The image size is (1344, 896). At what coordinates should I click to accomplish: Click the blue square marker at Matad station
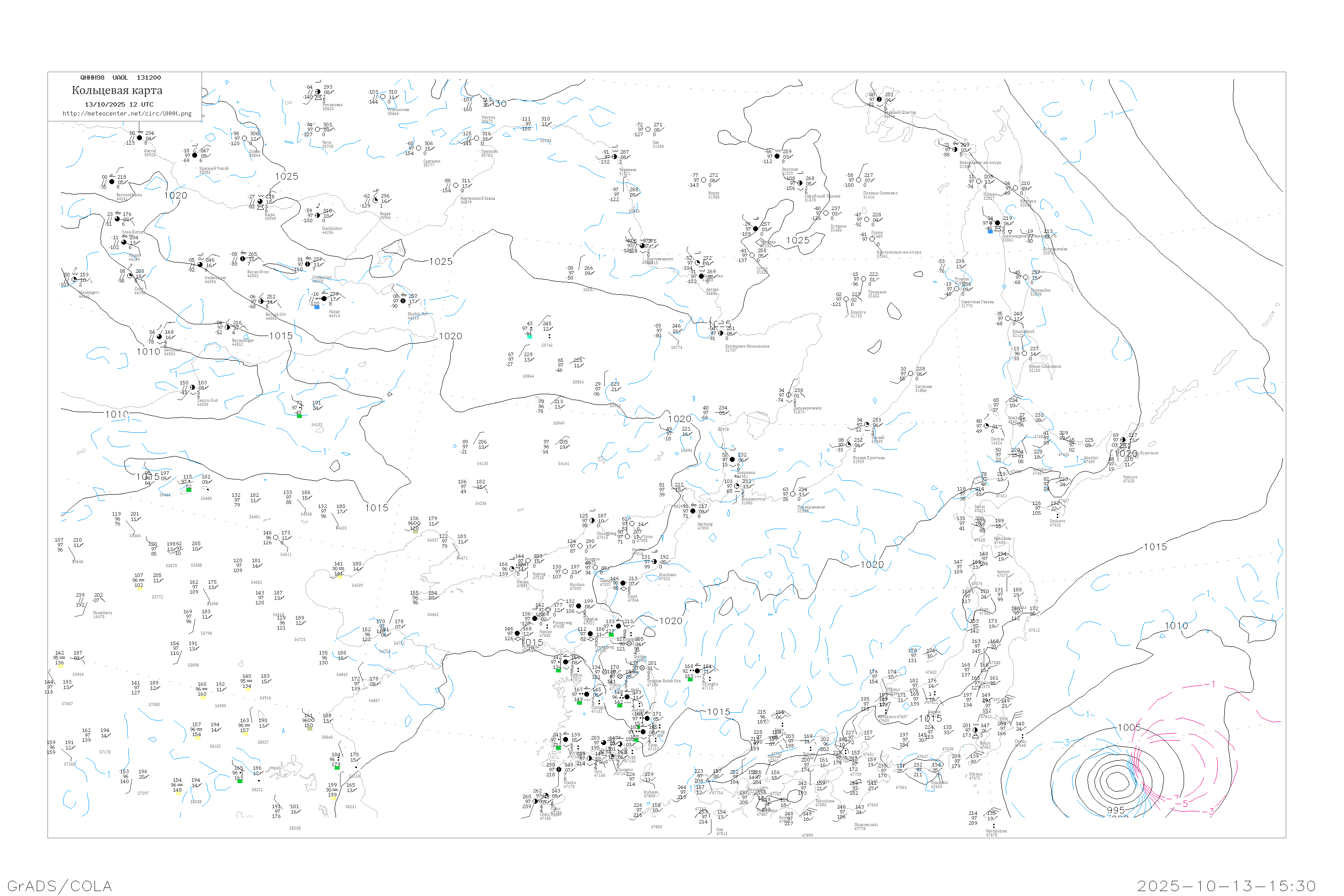click(x=317, y=307)
